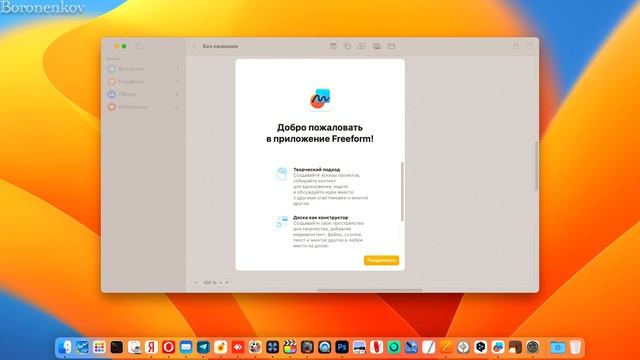Open Mail from the dock
This screenshot has height=360, width=640.
[x=186, y=347]
